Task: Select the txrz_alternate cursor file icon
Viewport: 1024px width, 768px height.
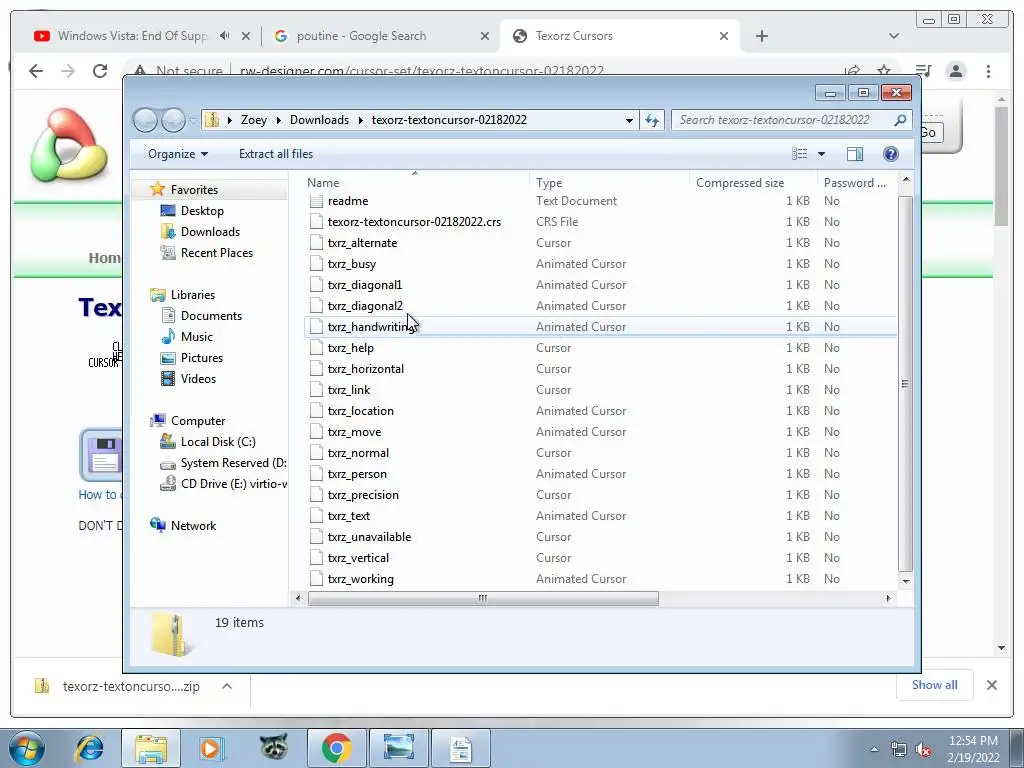Action: [x=316, y=243]
